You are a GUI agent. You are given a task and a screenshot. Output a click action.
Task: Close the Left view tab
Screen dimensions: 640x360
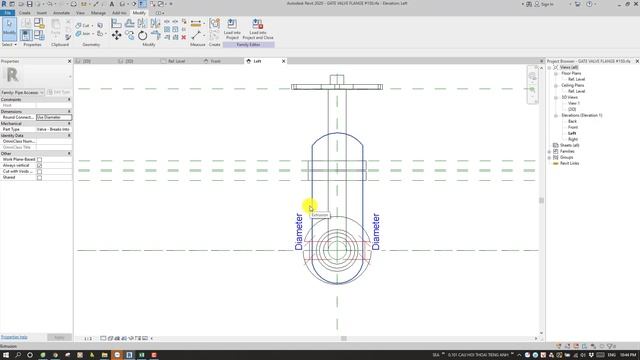[x=283, y=61]
